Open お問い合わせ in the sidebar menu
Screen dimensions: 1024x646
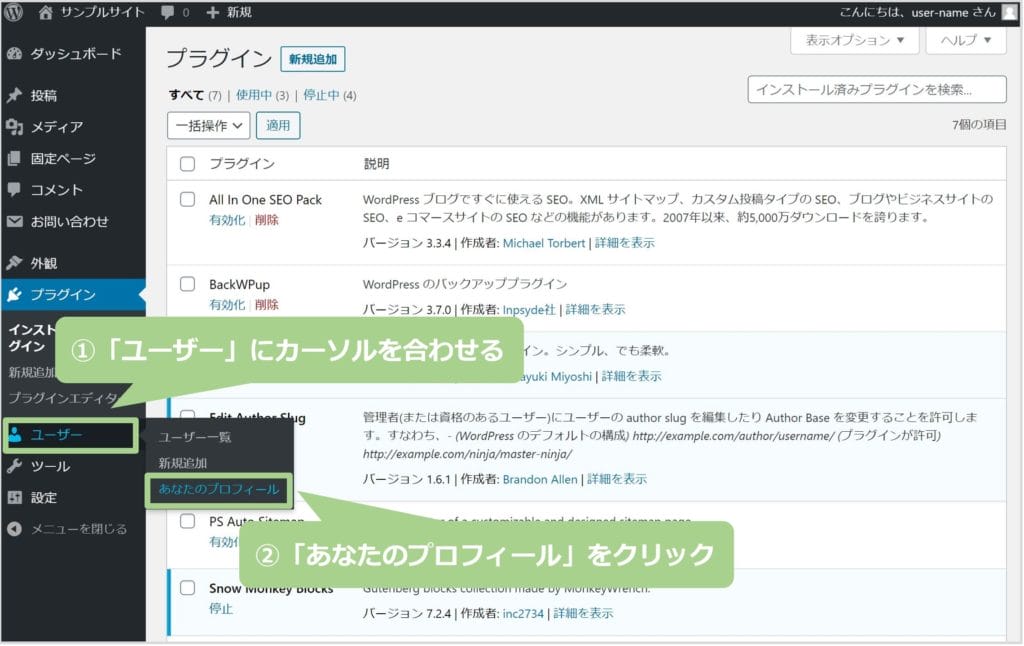[69, 221]
